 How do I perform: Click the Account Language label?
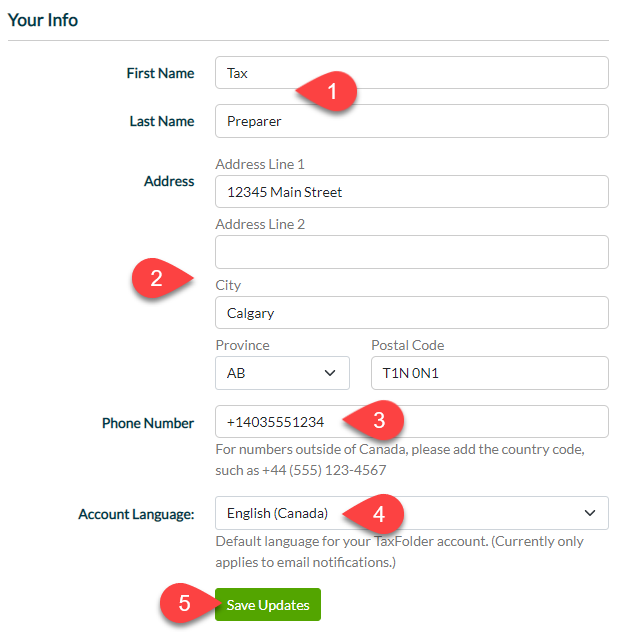136,514
